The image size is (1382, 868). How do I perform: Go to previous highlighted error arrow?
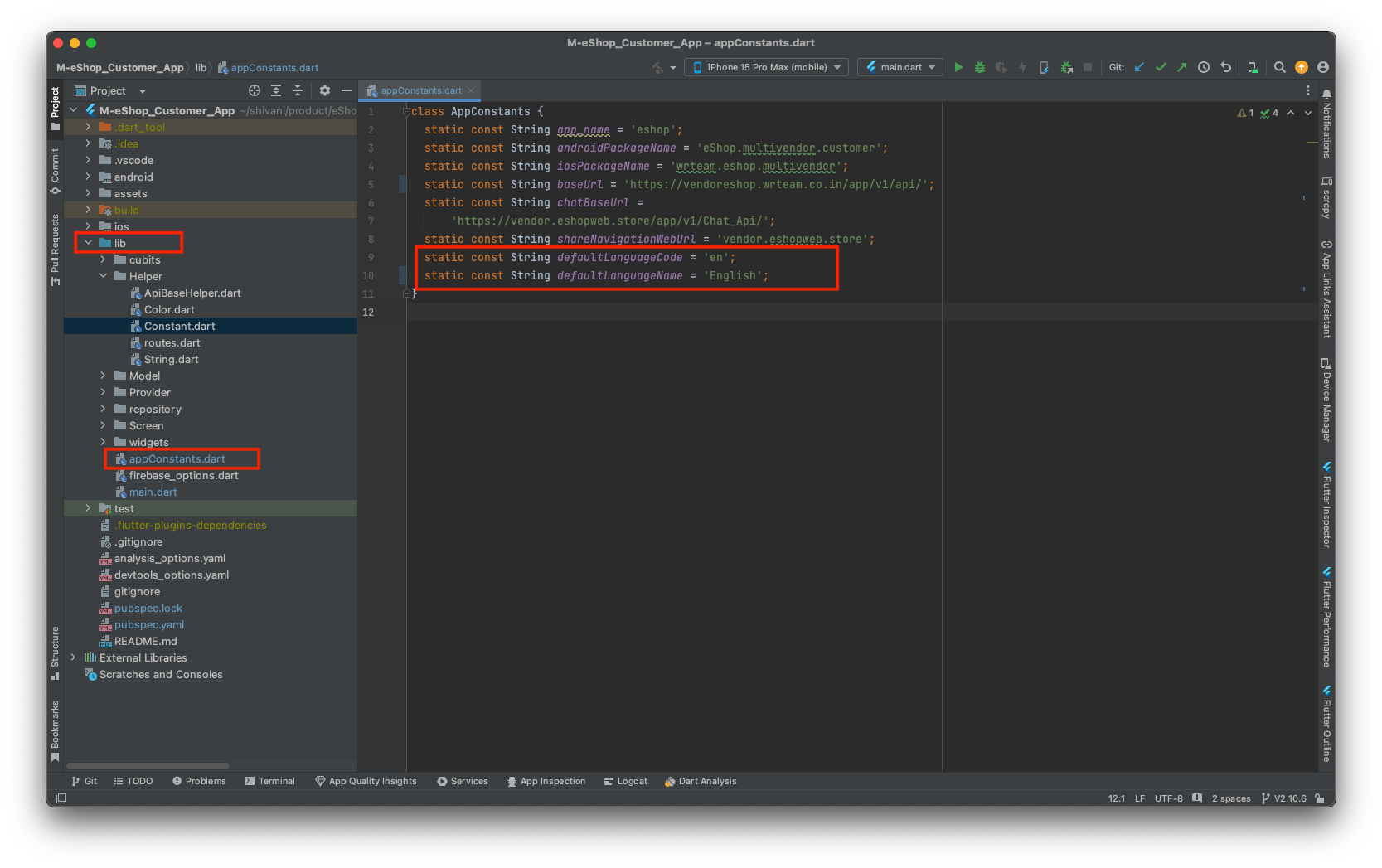pos(1291,113)
